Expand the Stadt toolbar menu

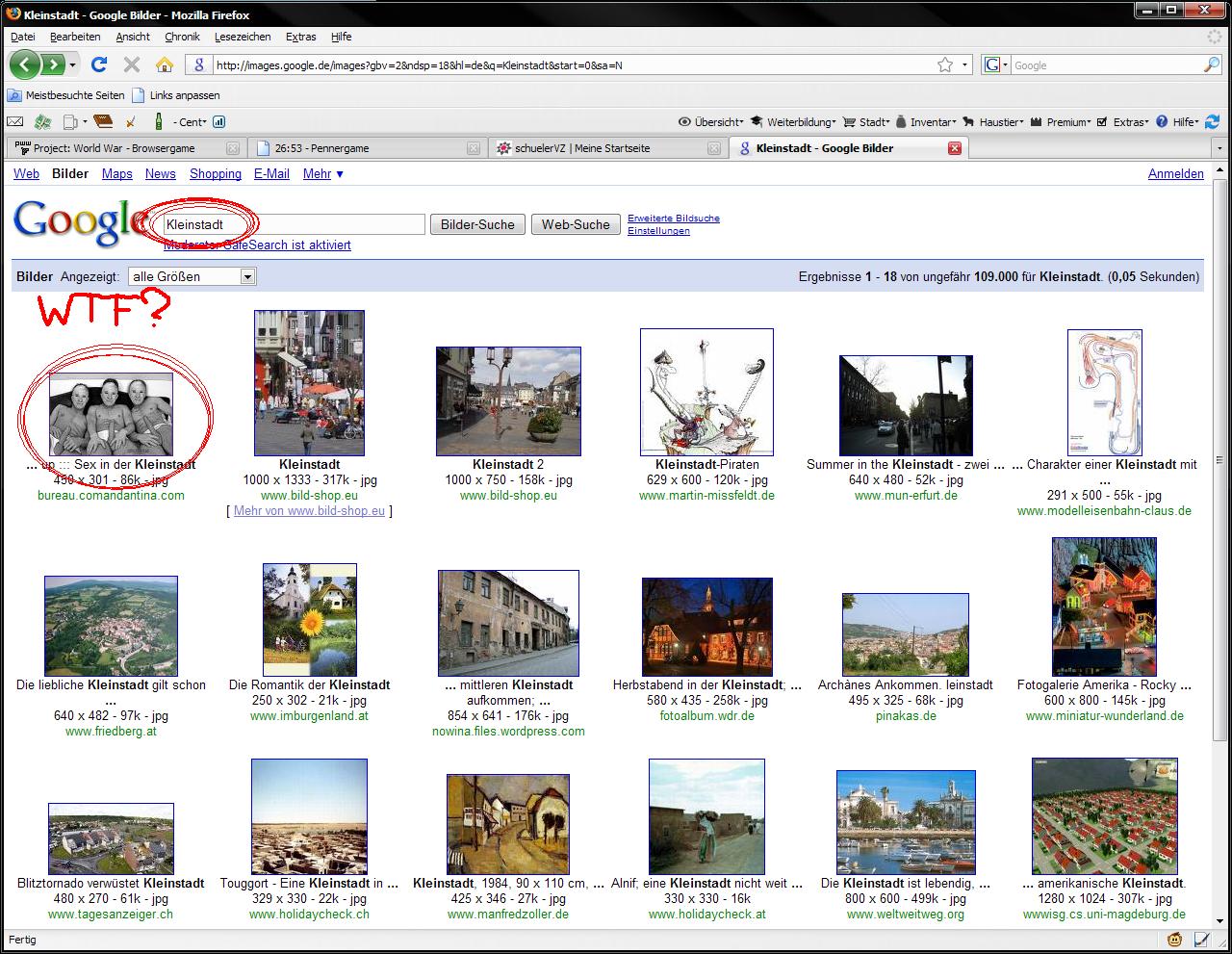tap(866, 122)
